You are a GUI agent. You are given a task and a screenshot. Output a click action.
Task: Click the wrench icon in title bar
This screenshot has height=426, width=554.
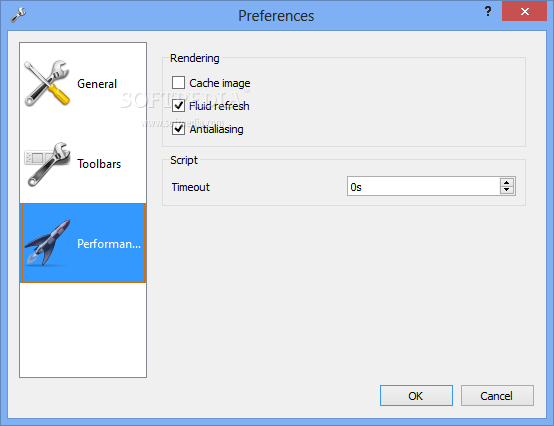click(x=18, y=15)
